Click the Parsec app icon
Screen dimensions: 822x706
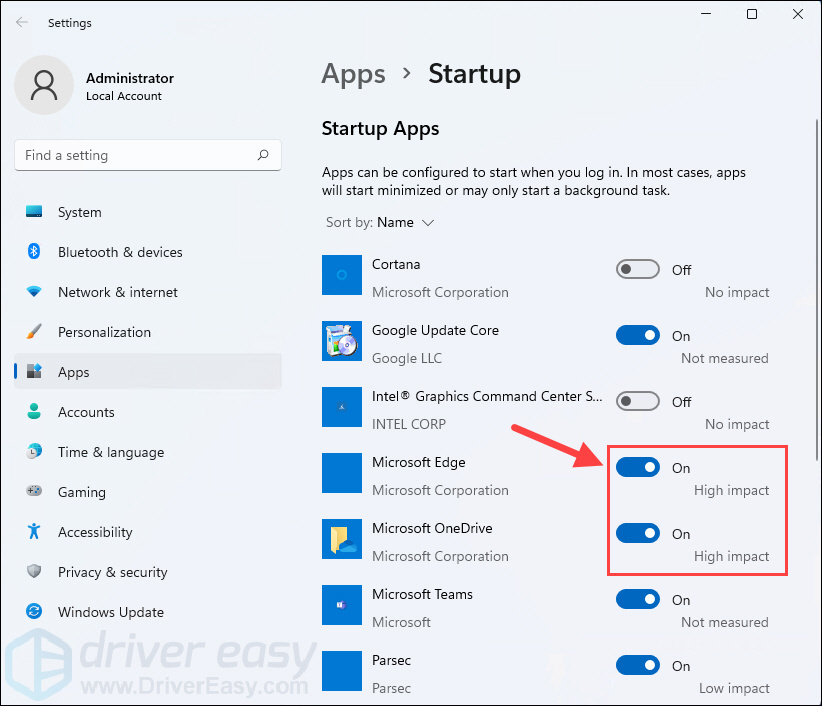342,671
